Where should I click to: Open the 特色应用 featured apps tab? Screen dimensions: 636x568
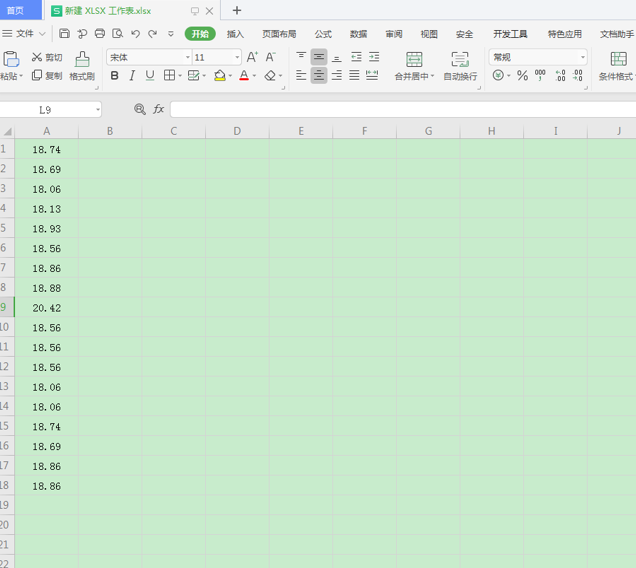pyautogui.click(x=565, y=34)
